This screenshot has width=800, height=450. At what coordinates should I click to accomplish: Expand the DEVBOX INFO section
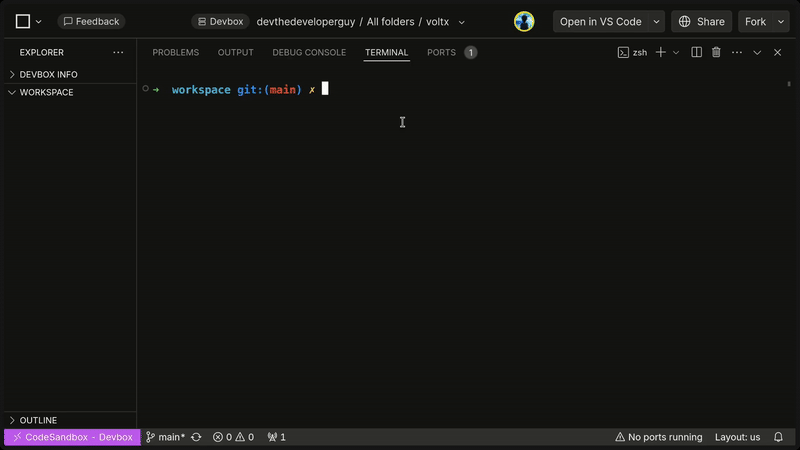(70, 74)
